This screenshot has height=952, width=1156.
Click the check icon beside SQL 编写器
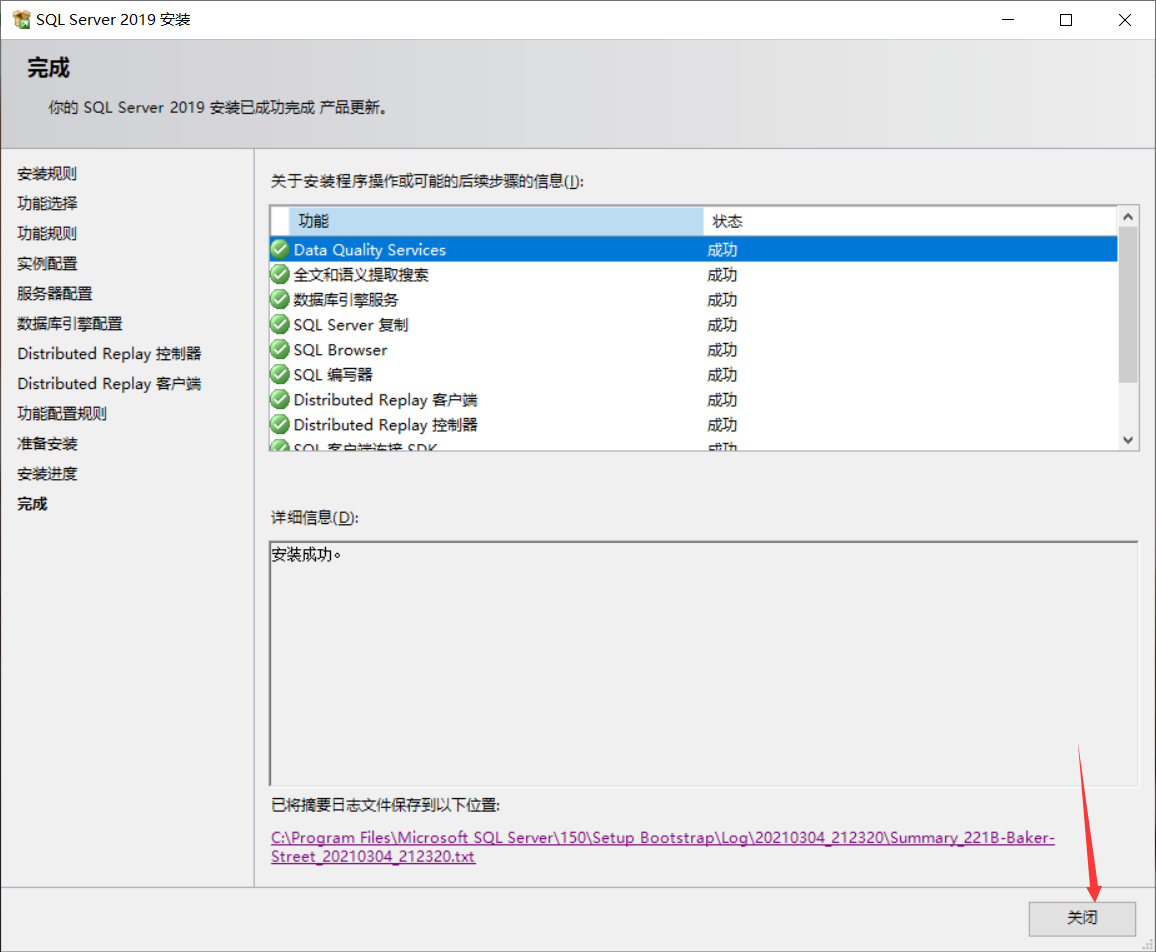click(279, 375)
